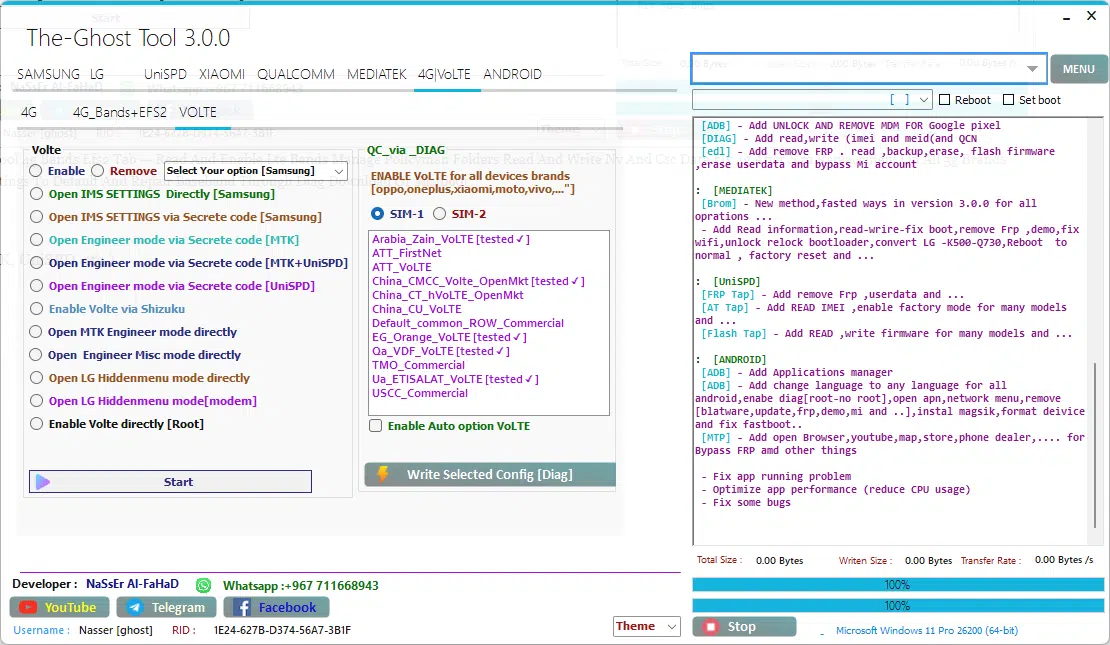Viewport: 1110px width, 645px height.
Task: Select Open Engineer mode via Secrete code [MTK+UniSPD]
Action: [x=36, y=263]
